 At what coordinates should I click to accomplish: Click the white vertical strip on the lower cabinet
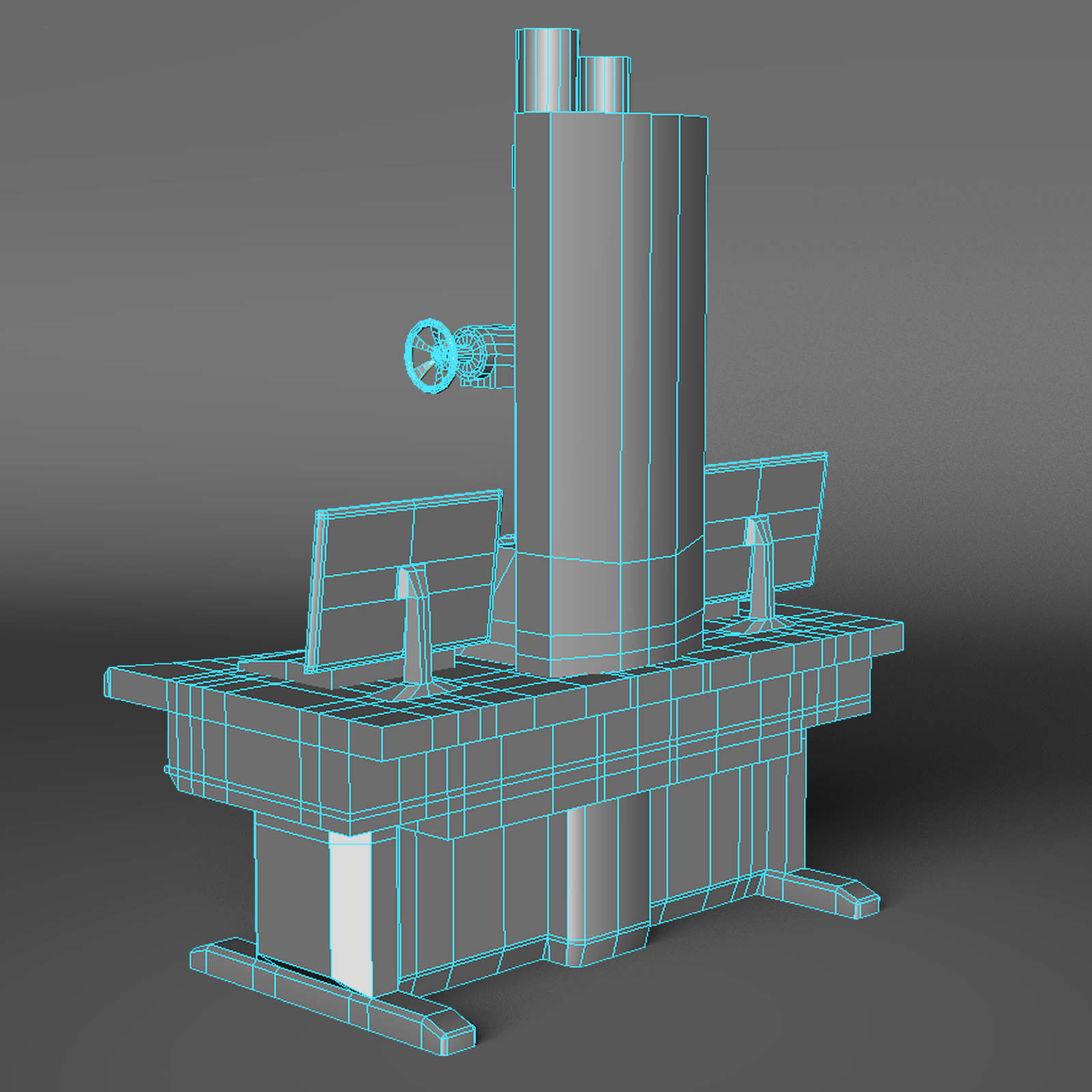(x=350, y=908)
